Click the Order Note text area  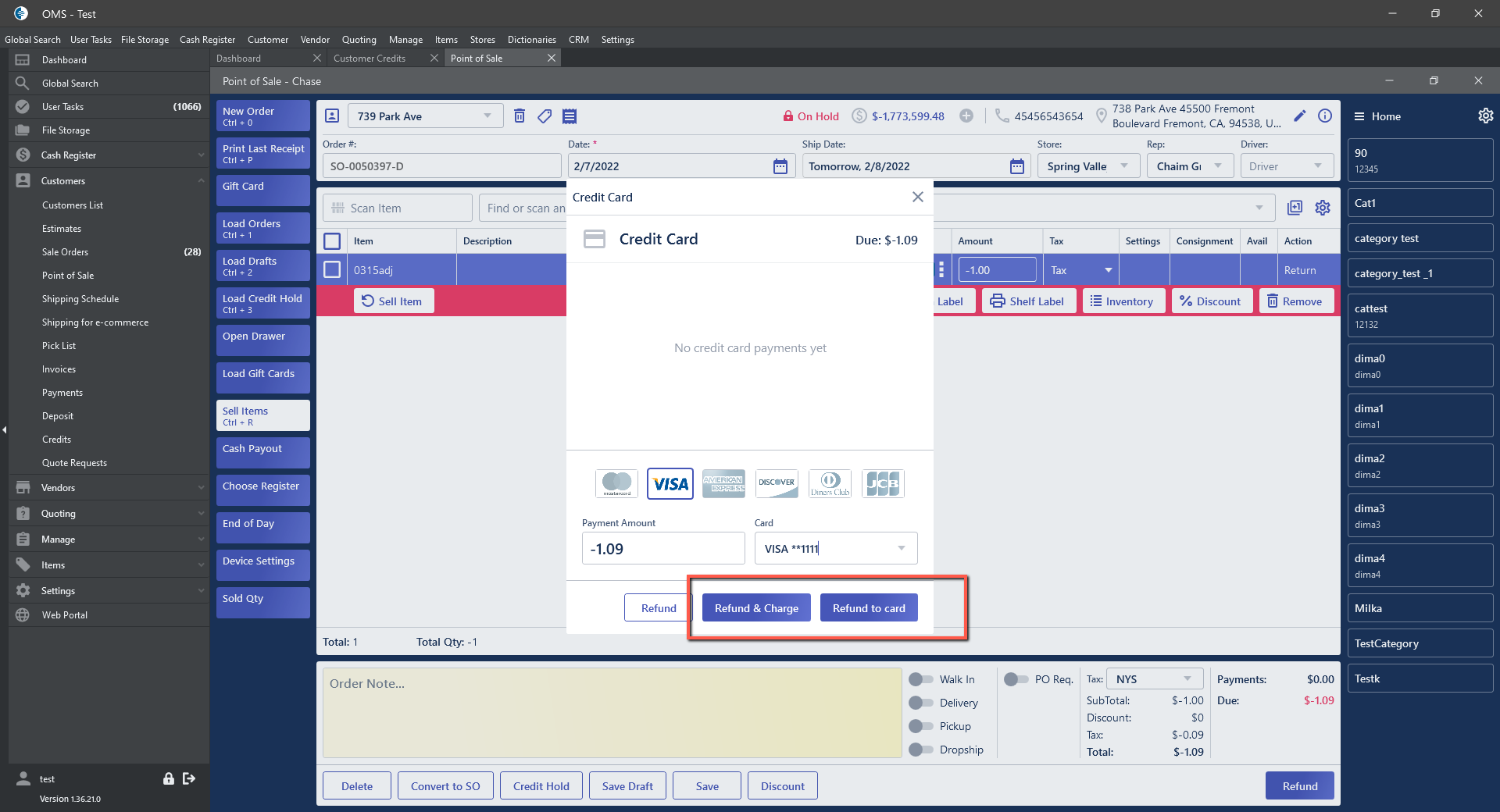coord(612,713)
